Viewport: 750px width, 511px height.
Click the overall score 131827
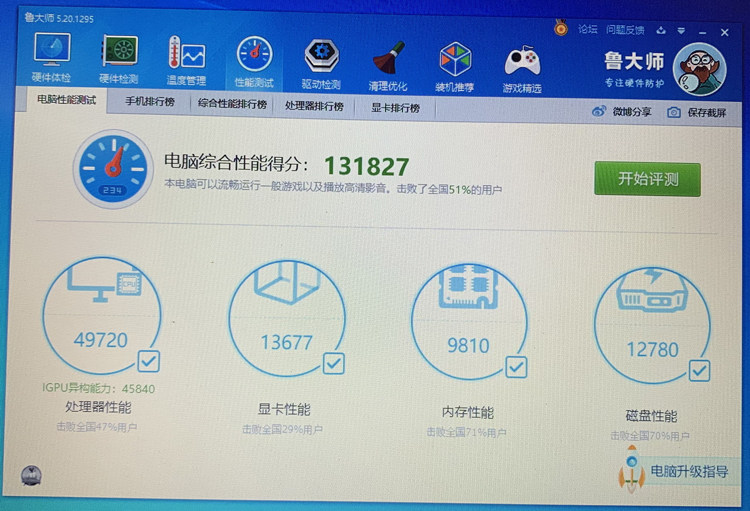pos(367,167)
